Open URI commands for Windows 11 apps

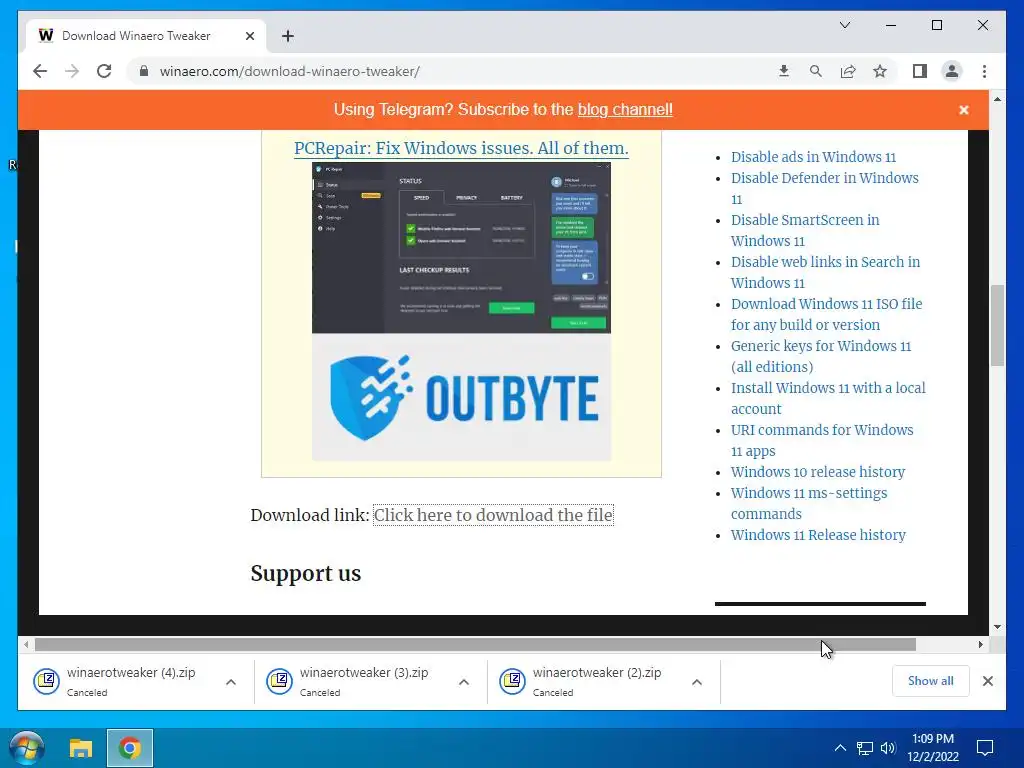coord(822,440)
